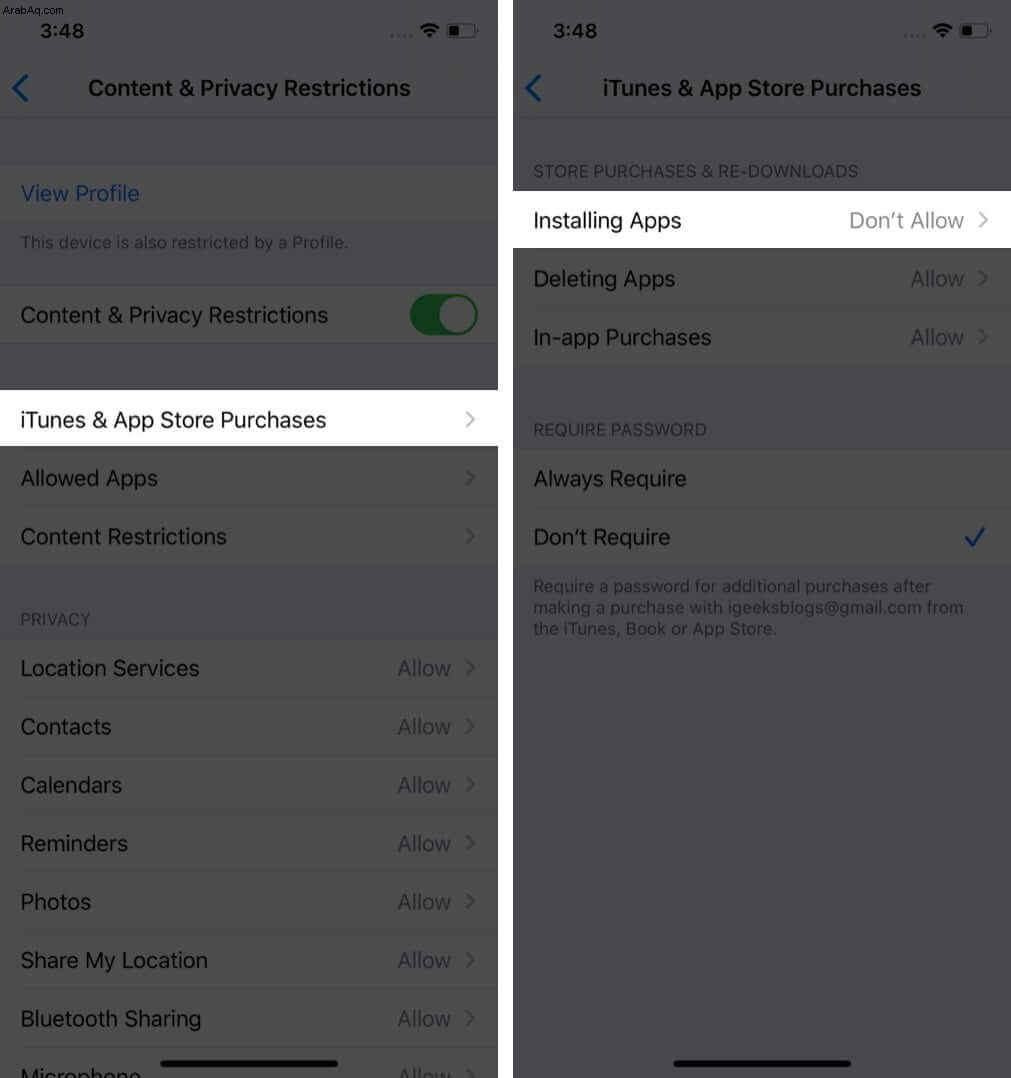The height and width of the screenshot is (1078, 1011).
Task: Tap chevron next to Installing Apps Don't Allow
Action: tap(984, 220)
